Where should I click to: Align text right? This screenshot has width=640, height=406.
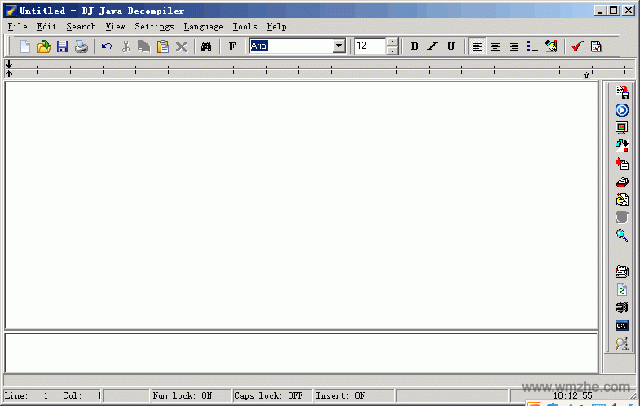tap(513, 47)
